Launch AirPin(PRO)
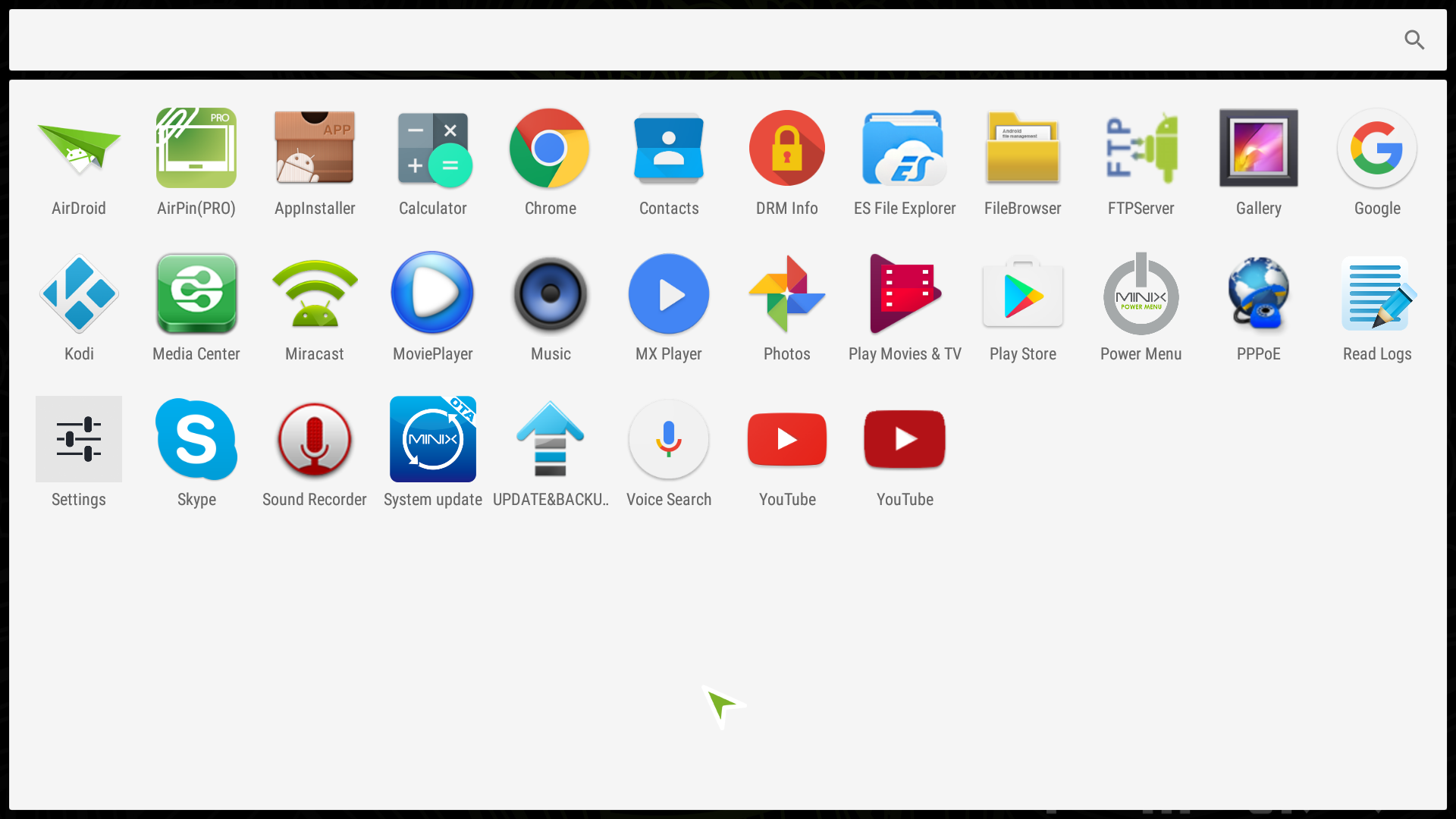This screenshot has width=1456, height=819. 196,149
